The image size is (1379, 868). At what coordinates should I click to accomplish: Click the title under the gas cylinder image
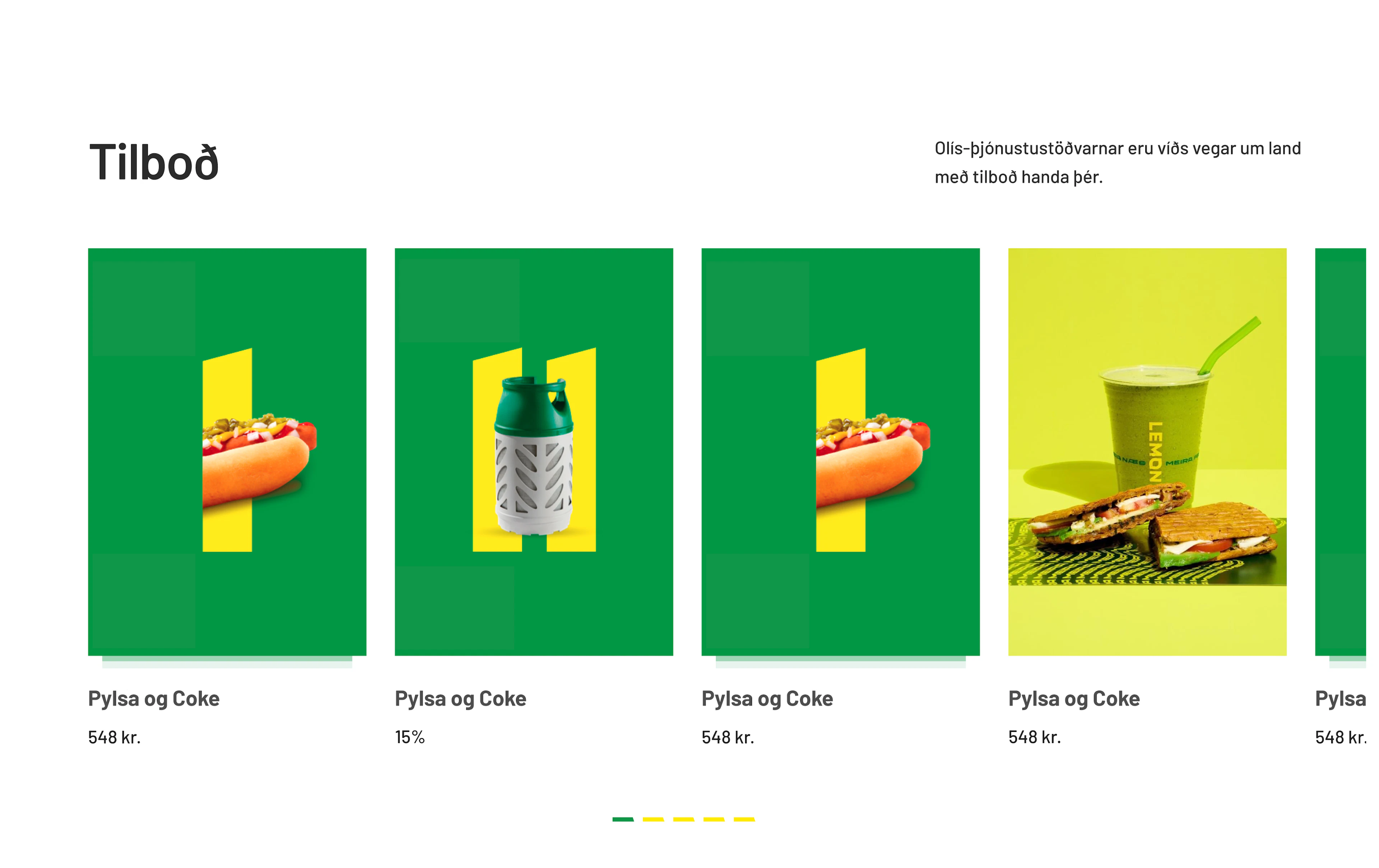tap(460, 699)
